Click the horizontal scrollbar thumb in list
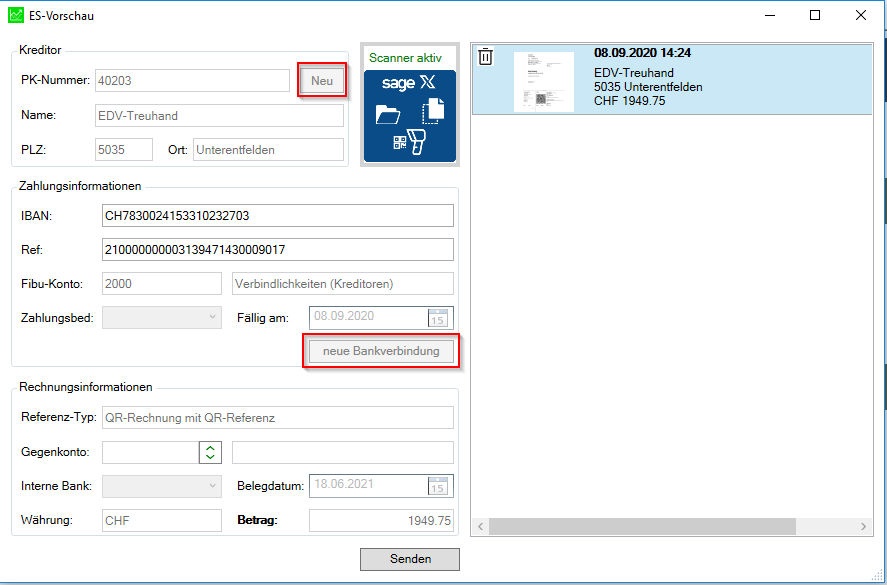This screenshot has width=887, height=585. click(x=642, y=526)
